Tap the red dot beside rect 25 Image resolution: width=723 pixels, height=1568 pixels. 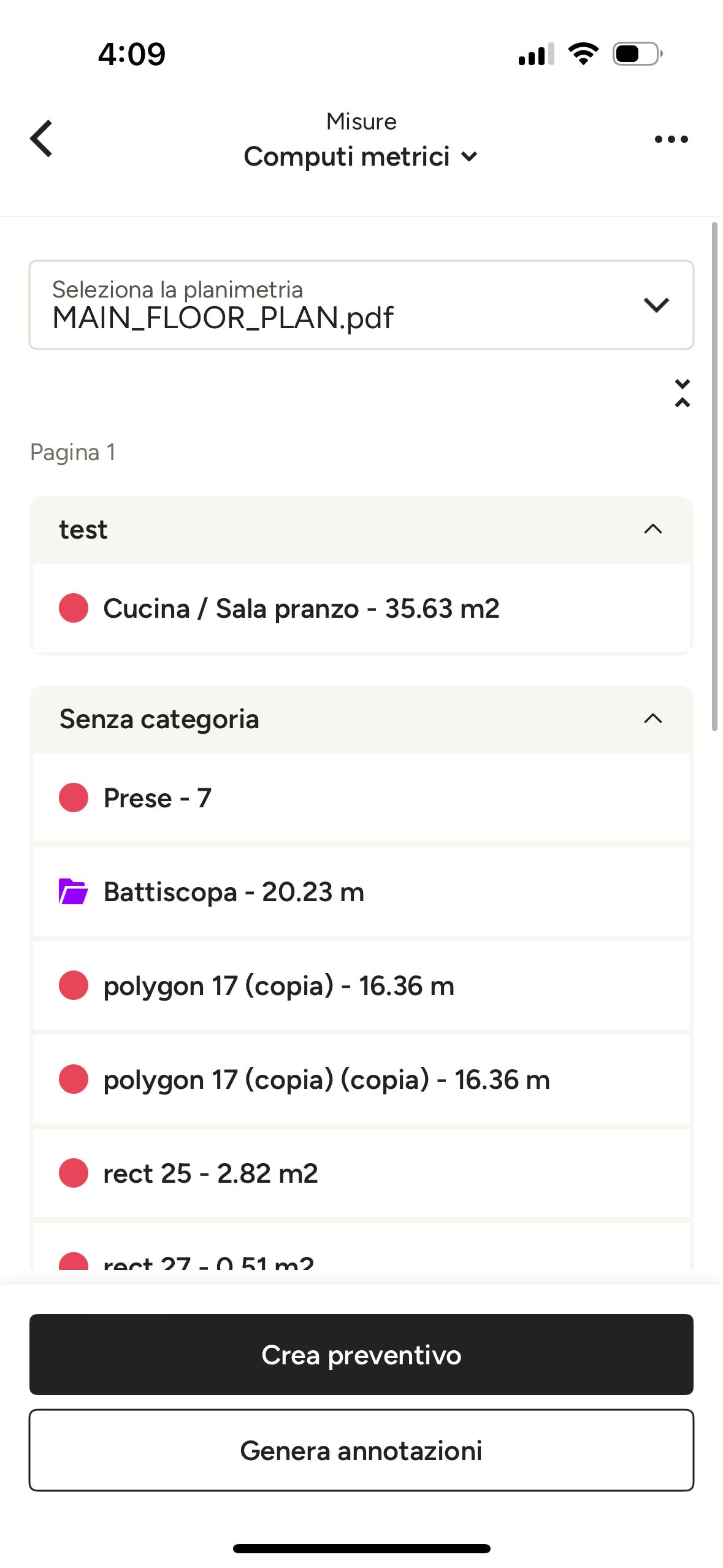click(74, 1173)
